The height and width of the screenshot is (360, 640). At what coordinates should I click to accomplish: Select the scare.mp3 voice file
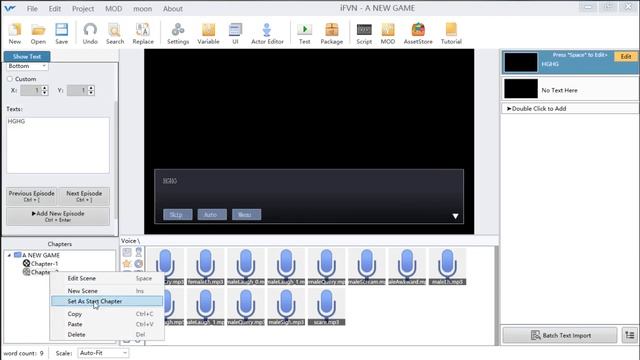point(327,307)
